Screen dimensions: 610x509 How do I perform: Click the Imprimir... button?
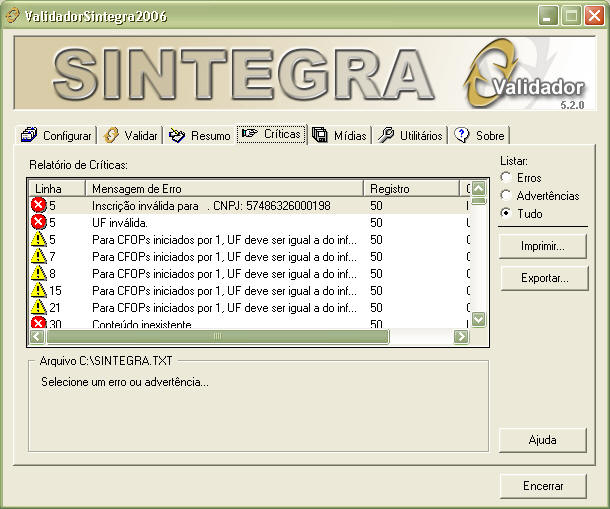click(543, 246)
